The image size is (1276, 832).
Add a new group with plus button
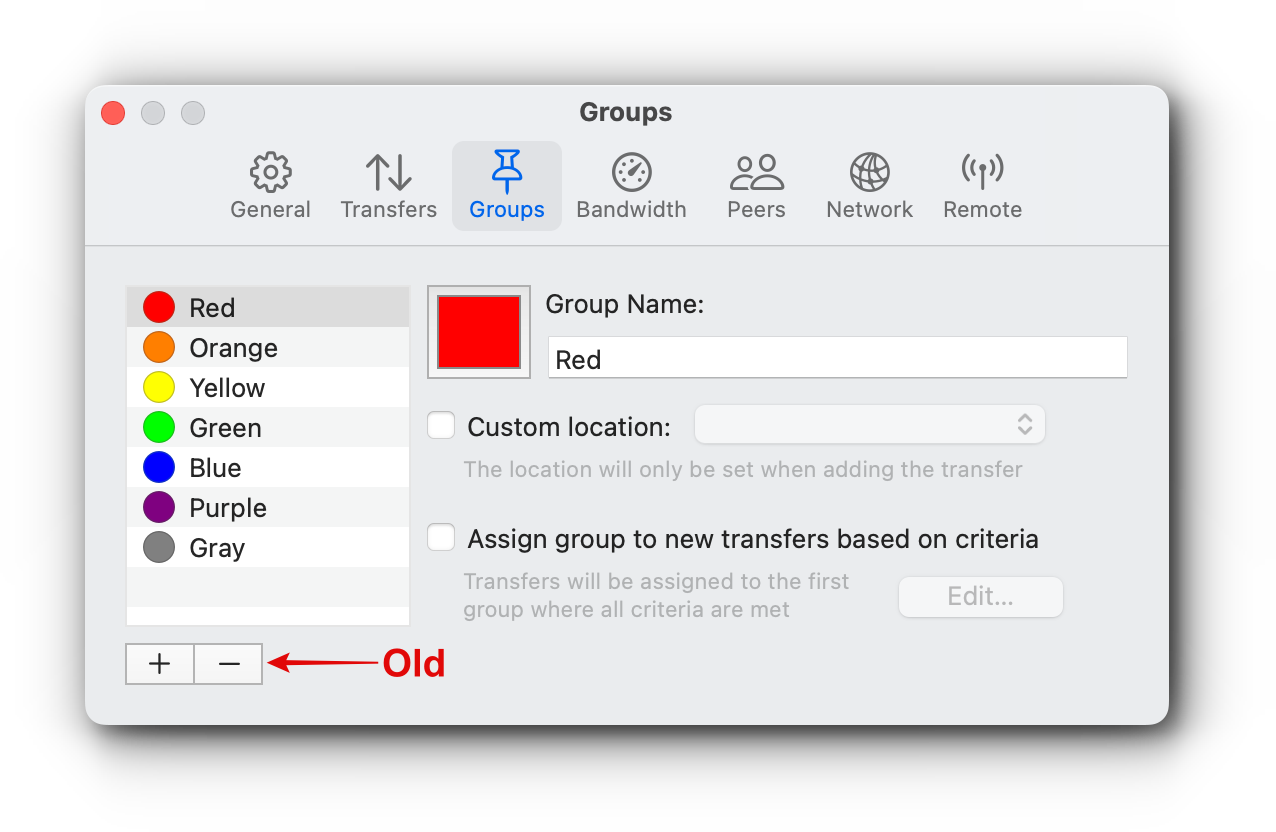coord(160,664)
